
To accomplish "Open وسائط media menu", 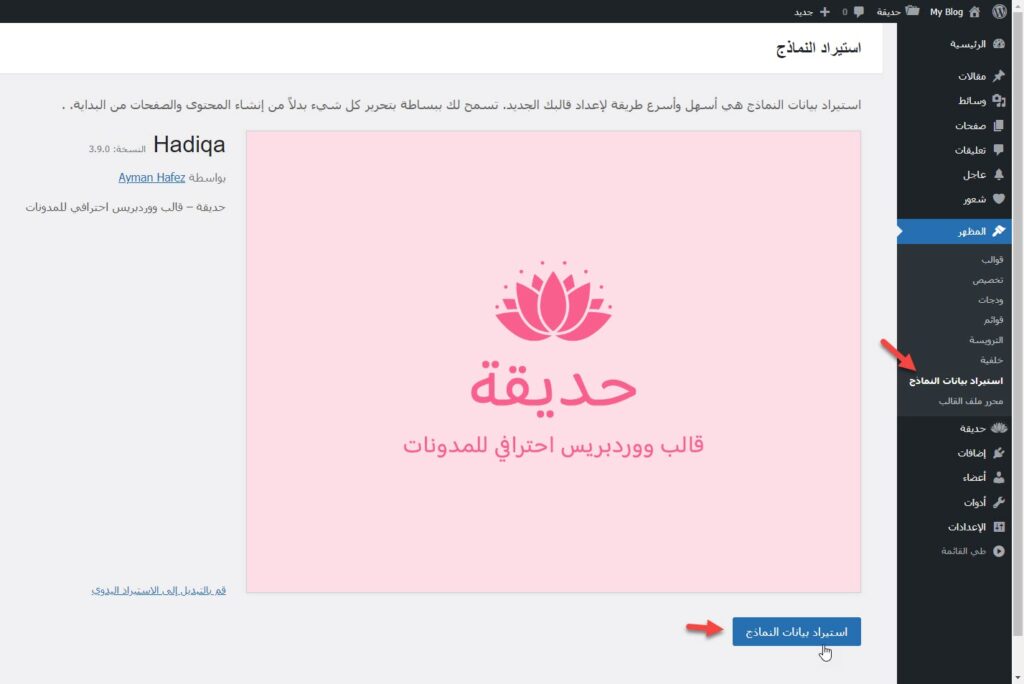I will (972, 101).
